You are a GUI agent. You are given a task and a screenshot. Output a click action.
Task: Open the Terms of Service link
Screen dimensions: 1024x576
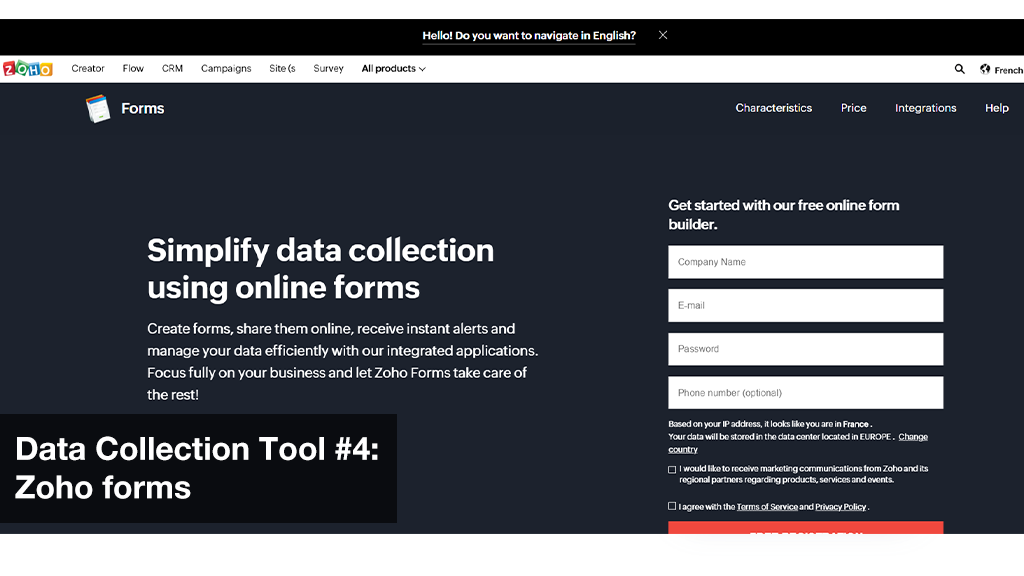pyautogui.click(x=767, y=507)
